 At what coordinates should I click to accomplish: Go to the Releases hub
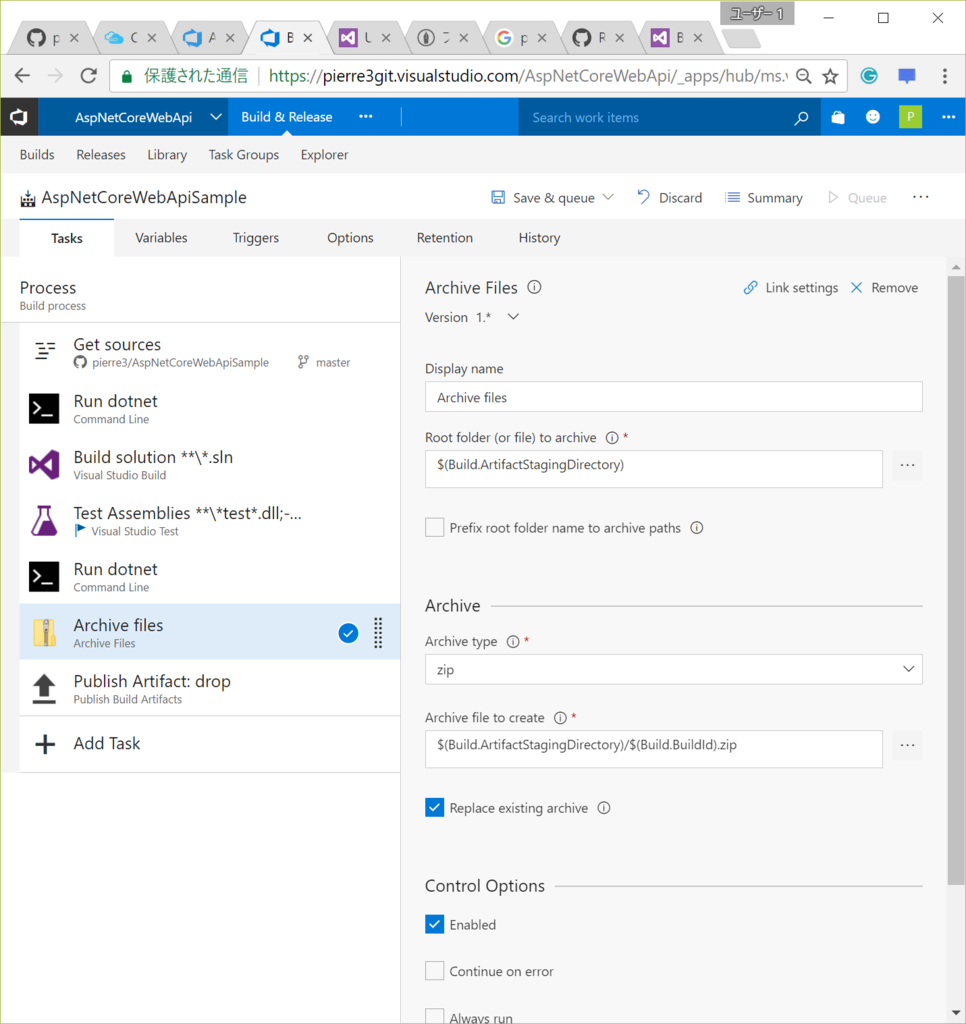pyautogui.click(x=101, y=155)
